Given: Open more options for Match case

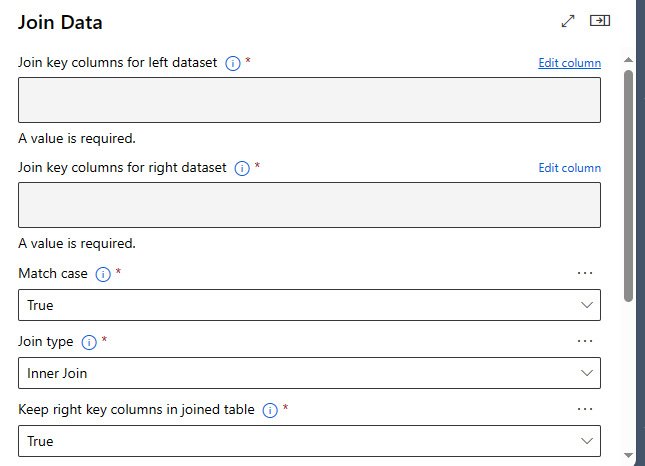Looking at the screenshot, I should pos(585,273).
